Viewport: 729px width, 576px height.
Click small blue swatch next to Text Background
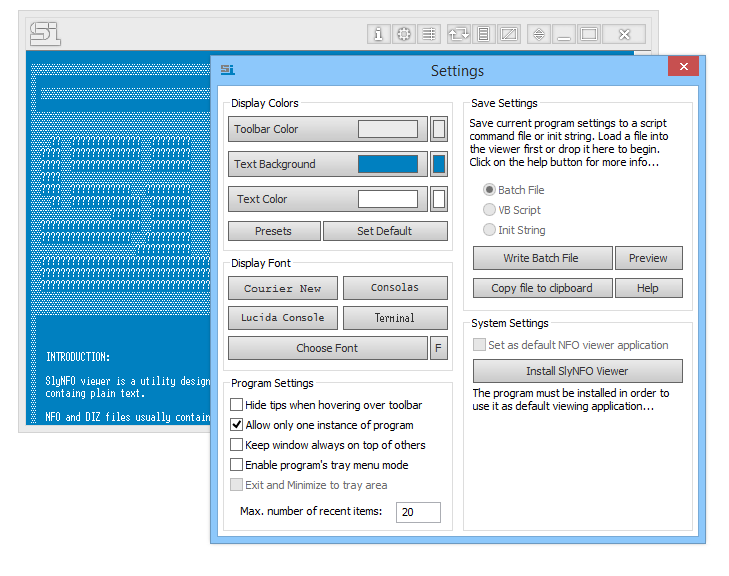439,164
